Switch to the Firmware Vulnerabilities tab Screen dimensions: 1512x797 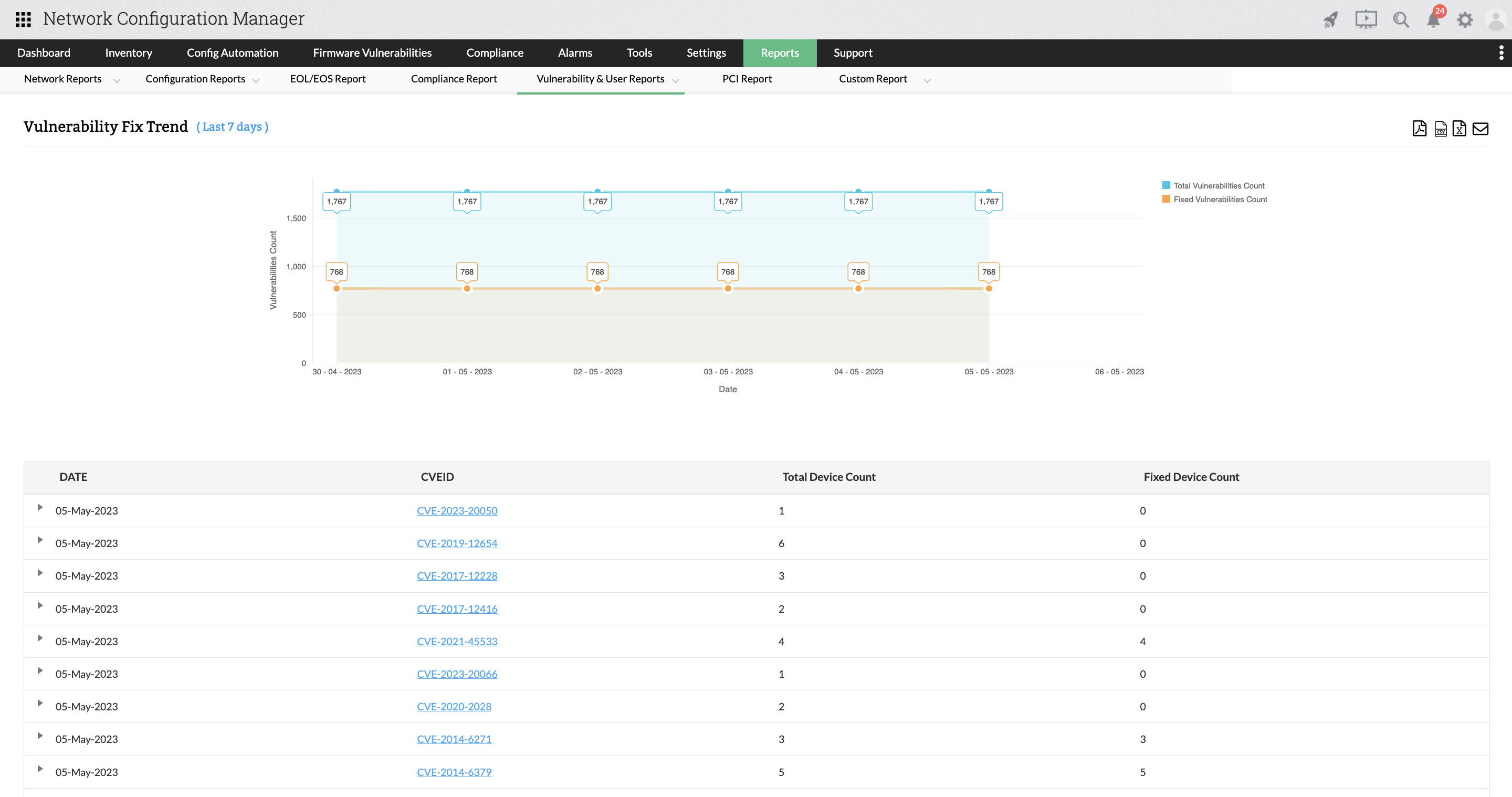372,53
